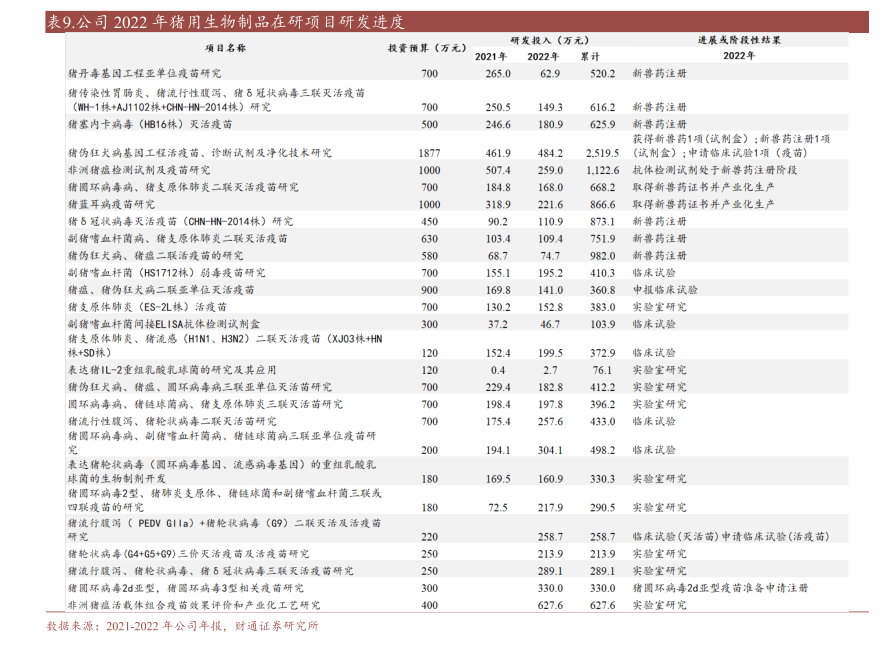The width and height of the screenshot is (890, 662).
Task: Click the '数据来源' footnote below the table
Action: pyautogui.click(x=182, y=626)
